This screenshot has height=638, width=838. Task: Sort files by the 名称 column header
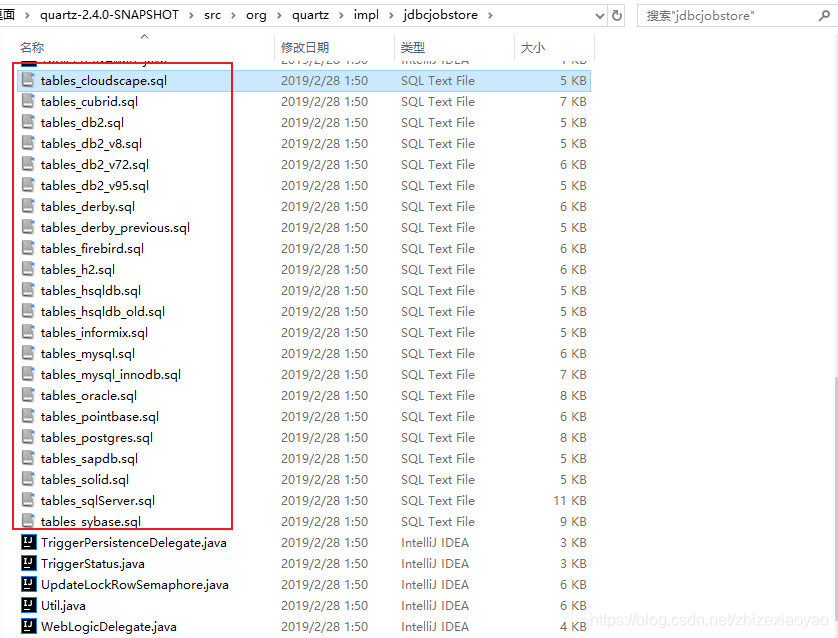[31, 46]
